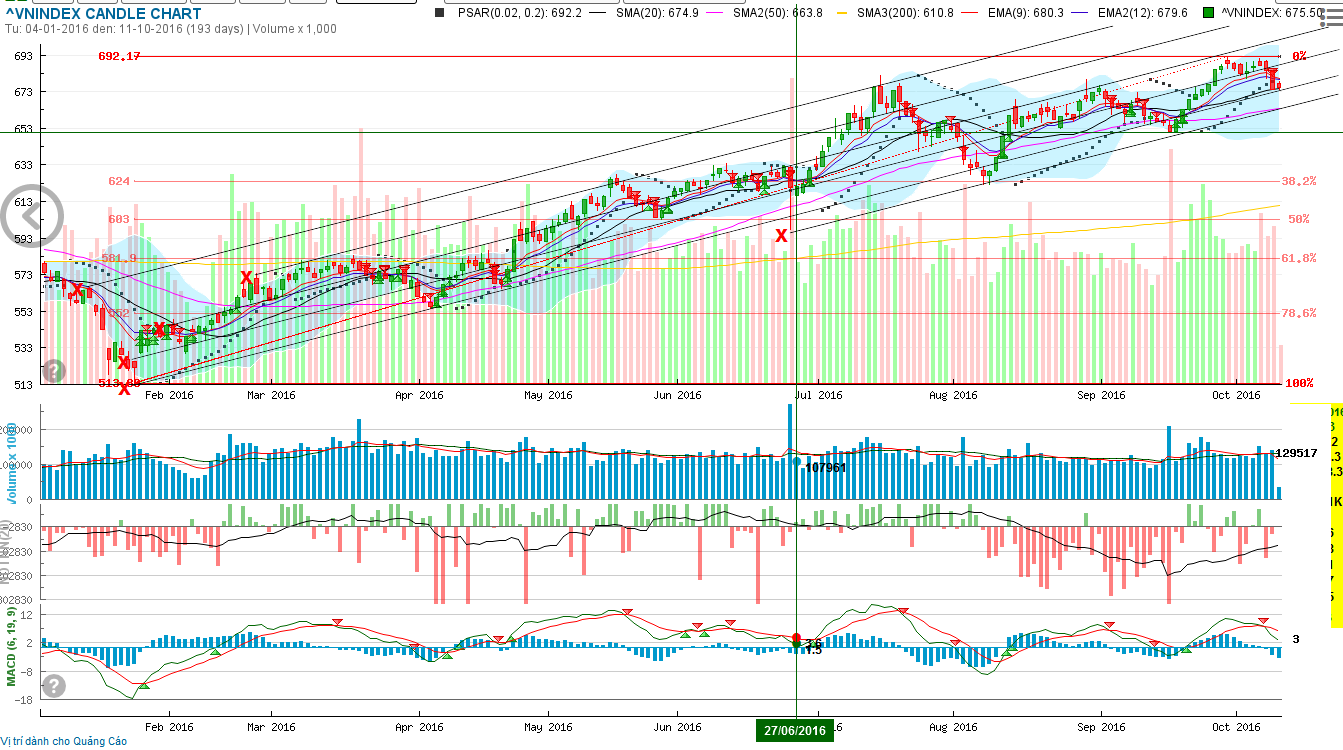This screenshot has width=1343, height=750.
Task: Click the ^VNINDEX CANDLE CHART title
Action: point(103,14)
